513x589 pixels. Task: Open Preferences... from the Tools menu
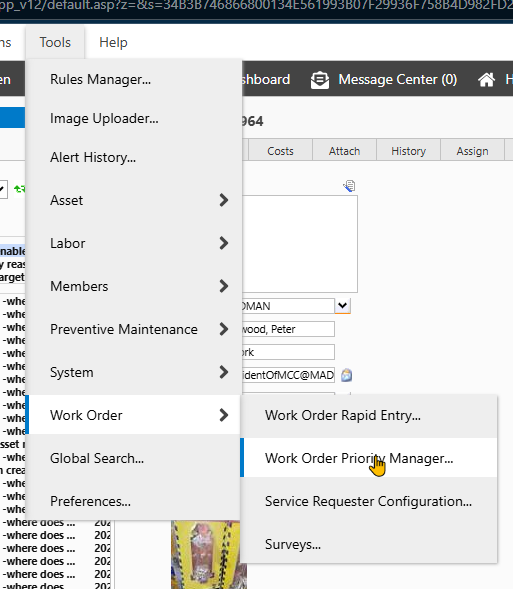(134, 501)
